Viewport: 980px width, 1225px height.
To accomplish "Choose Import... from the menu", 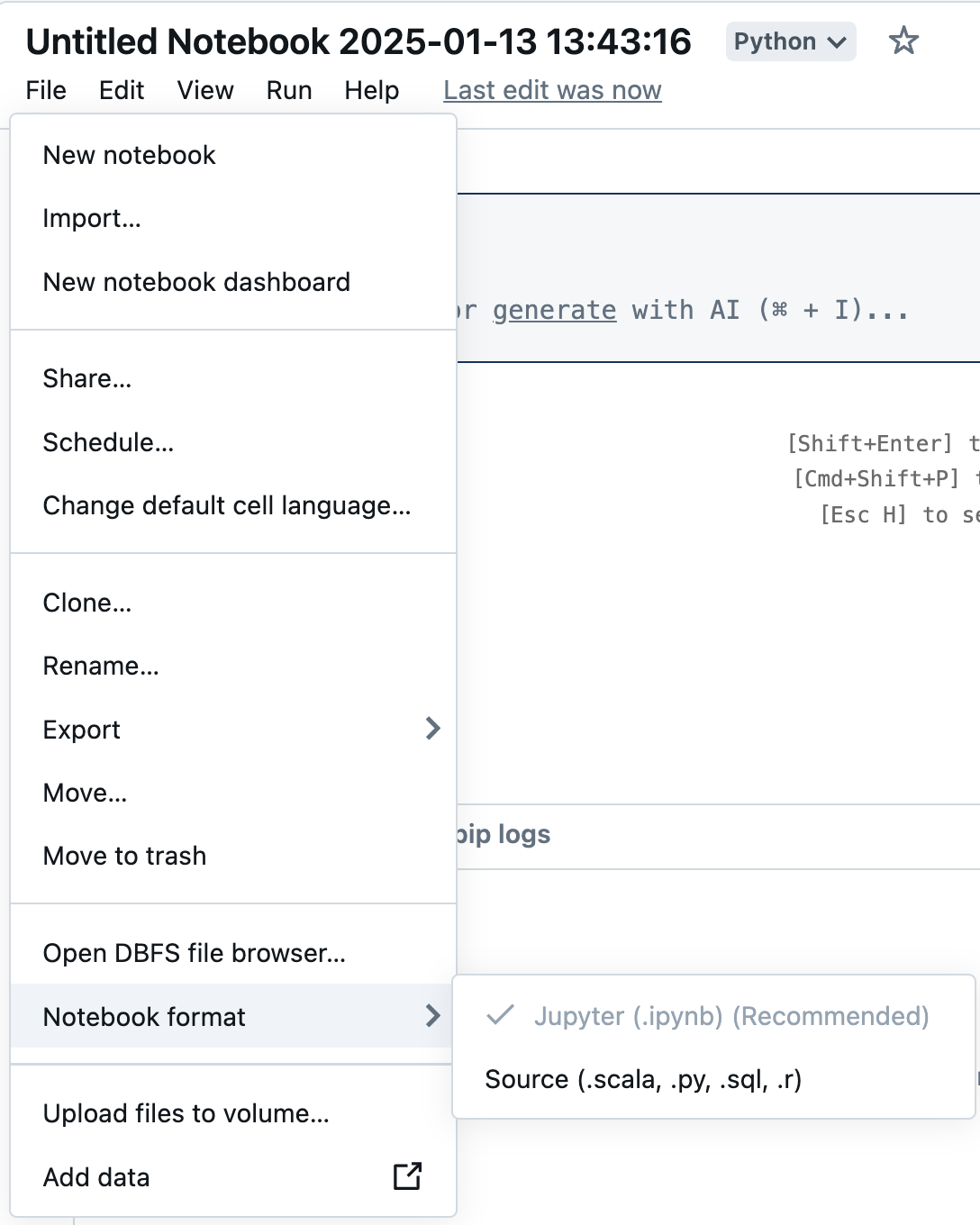I will tap(92, 218).
